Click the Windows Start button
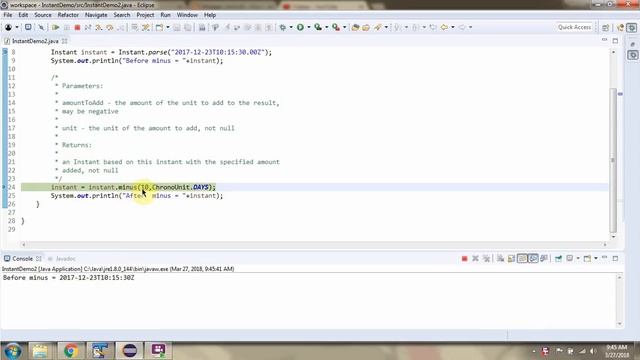 click(x=13, y=351)
